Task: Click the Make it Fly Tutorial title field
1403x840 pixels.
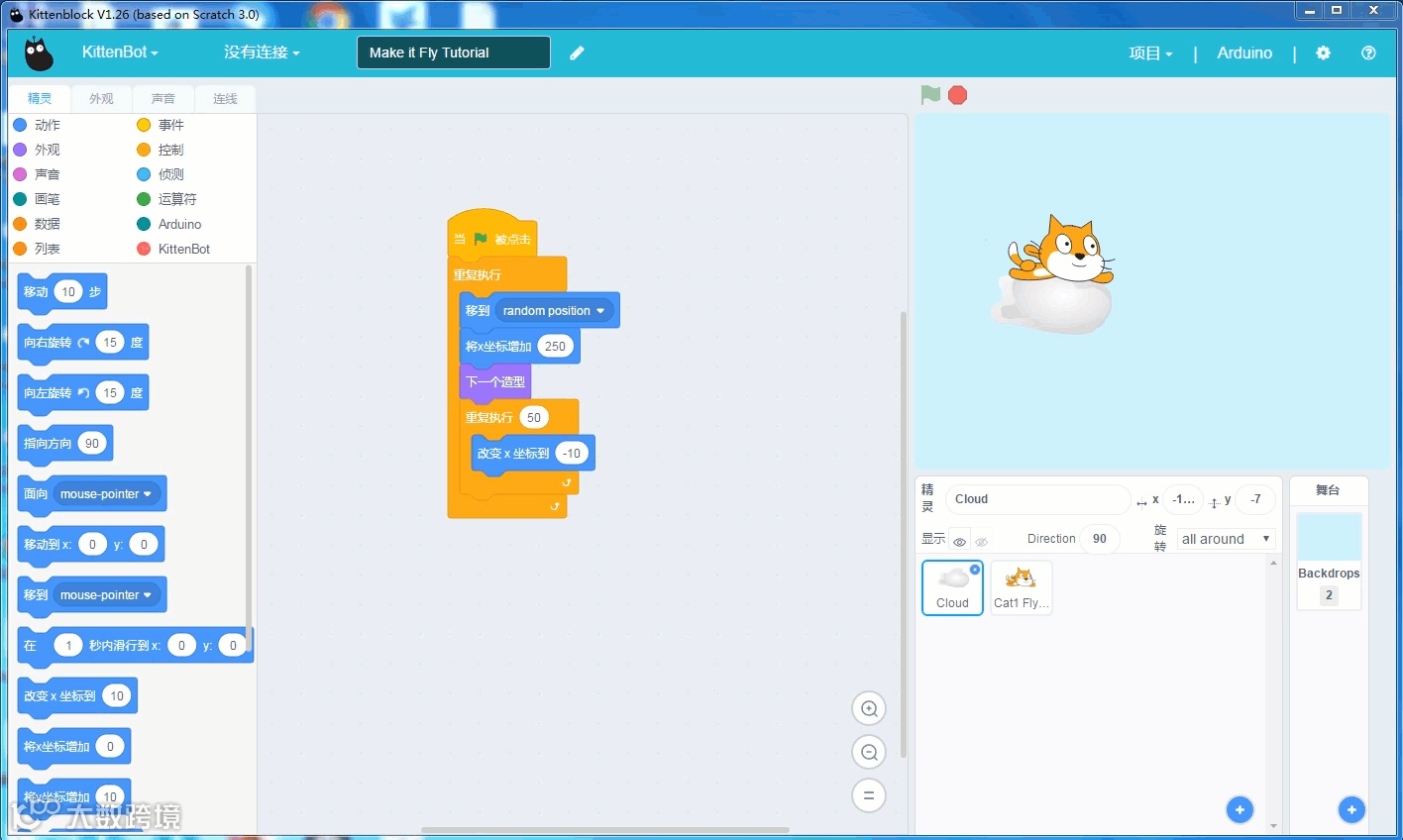Action: coord(454,52)
